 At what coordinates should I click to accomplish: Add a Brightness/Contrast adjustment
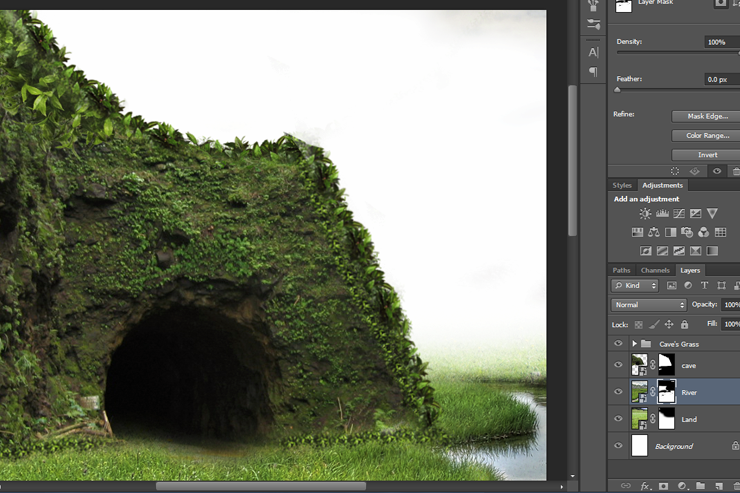(645, 214)
